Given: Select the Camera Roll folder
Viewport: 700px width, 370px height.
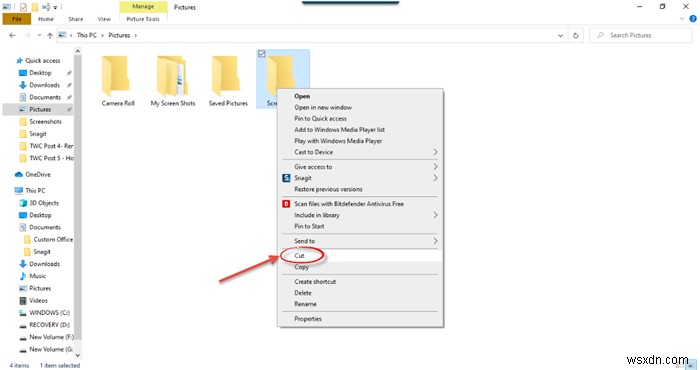Looking at the screenshot, I should pos(118,81).
